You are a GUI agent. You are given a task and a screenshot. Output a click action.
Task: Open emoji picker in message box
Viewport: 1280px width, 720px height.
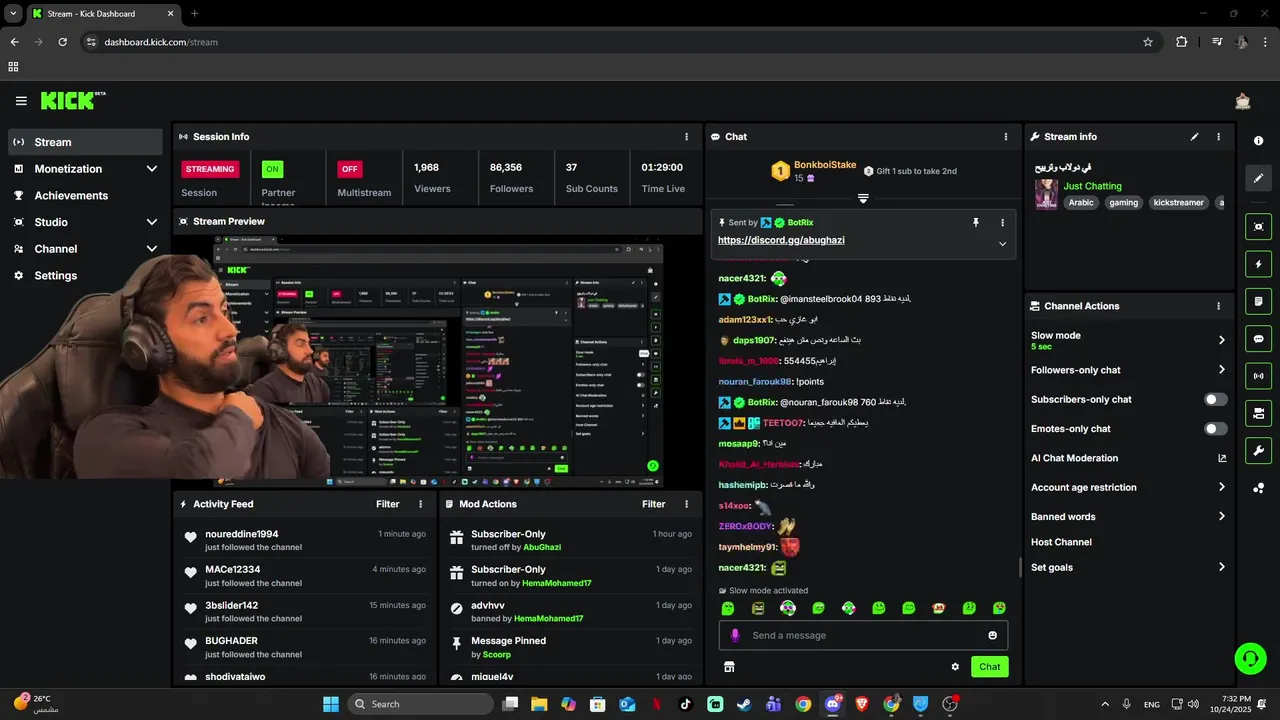(x=992, y=635)
